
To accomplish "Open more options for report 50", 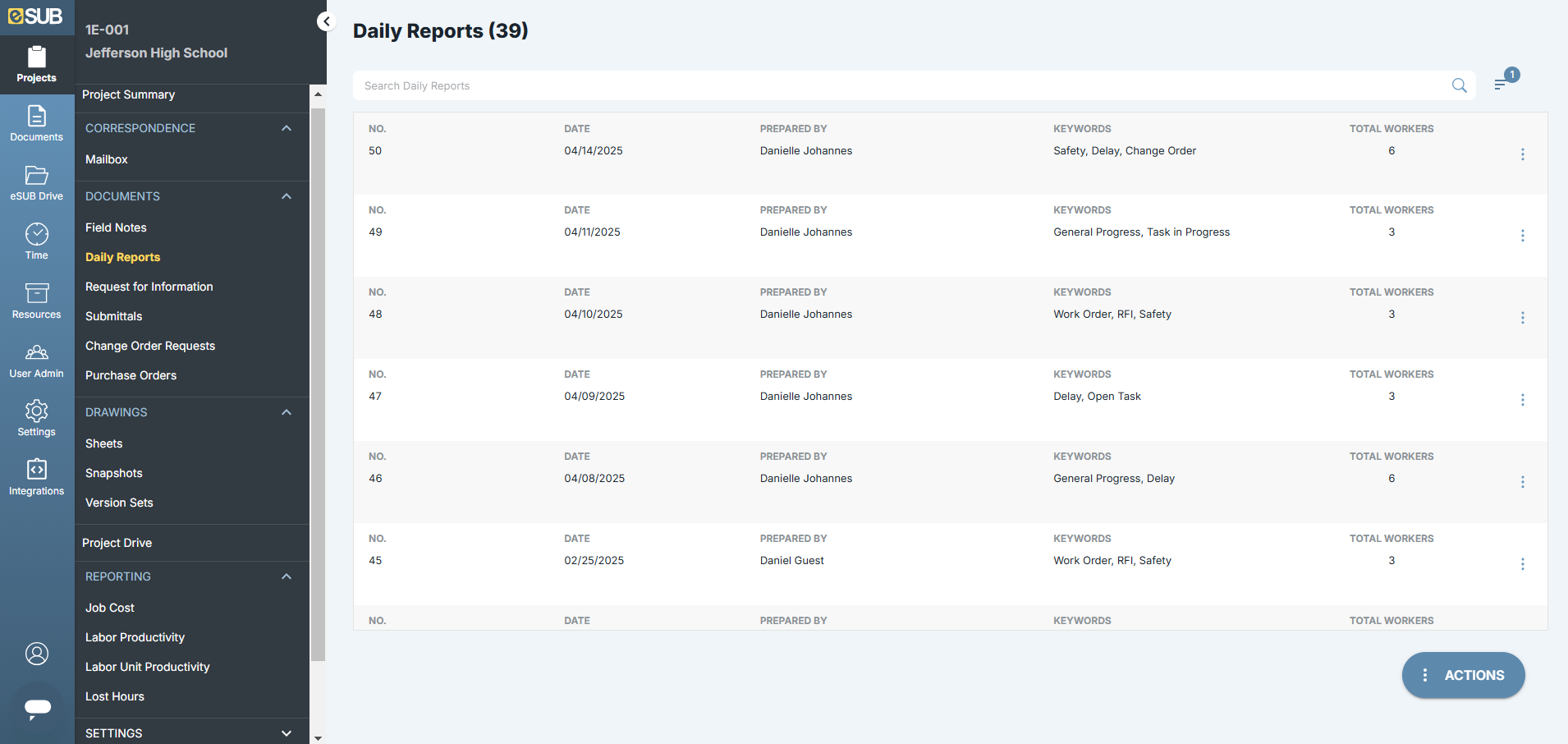I will pos(1522,154).
